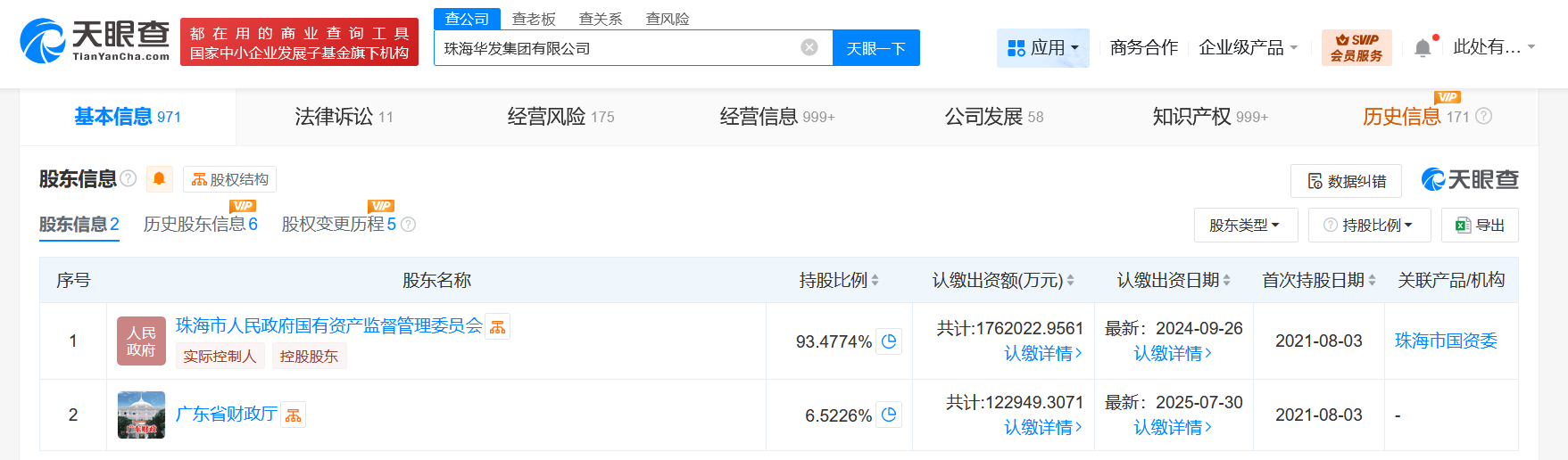Open the 股东类型 filter dropdown
The image size is (1568, 460).
click(1244, 225)
